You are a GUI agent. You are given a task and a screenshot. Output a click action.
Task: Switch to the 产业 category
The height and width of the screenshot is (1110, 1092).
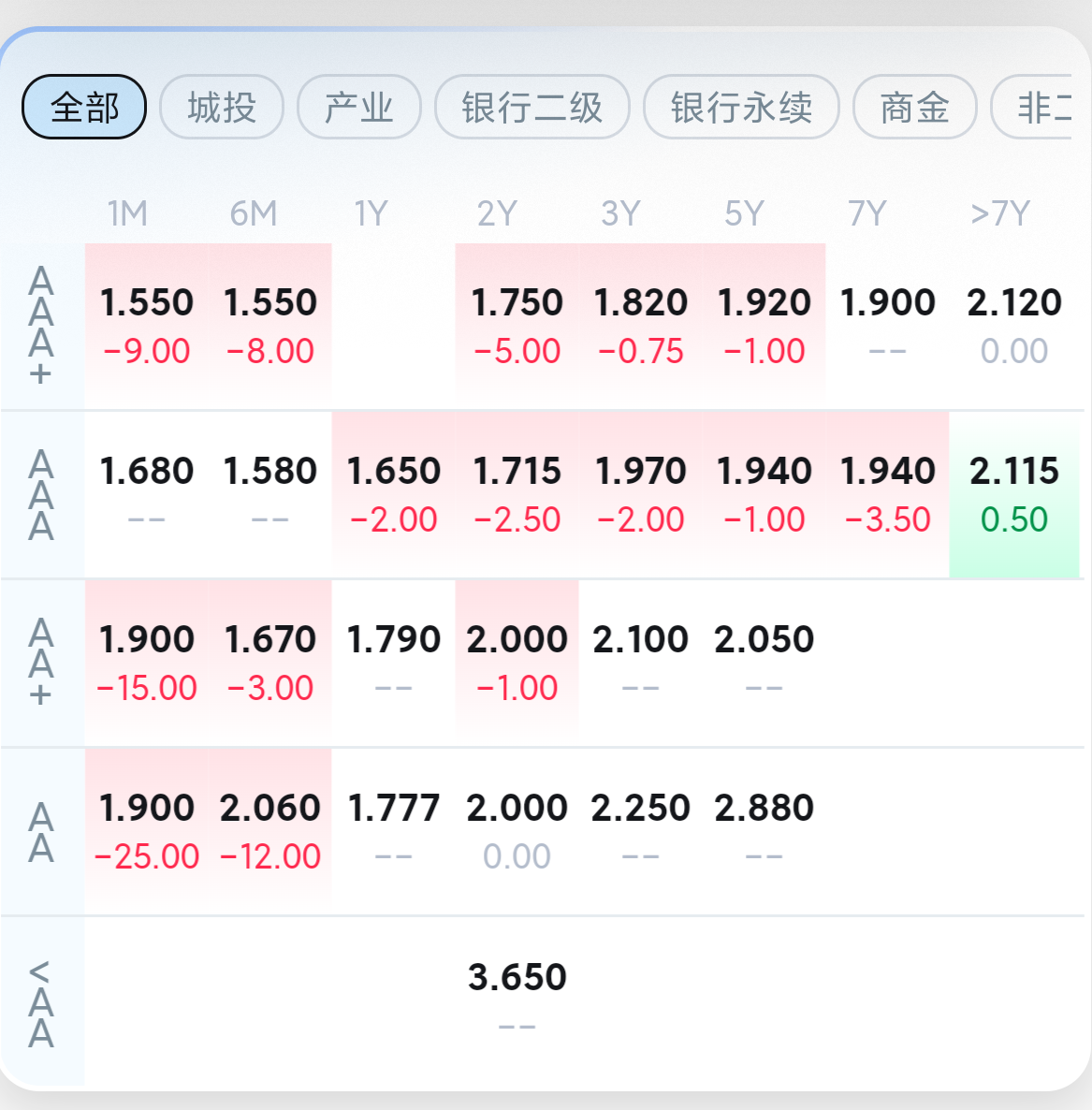tap(358, 107)
